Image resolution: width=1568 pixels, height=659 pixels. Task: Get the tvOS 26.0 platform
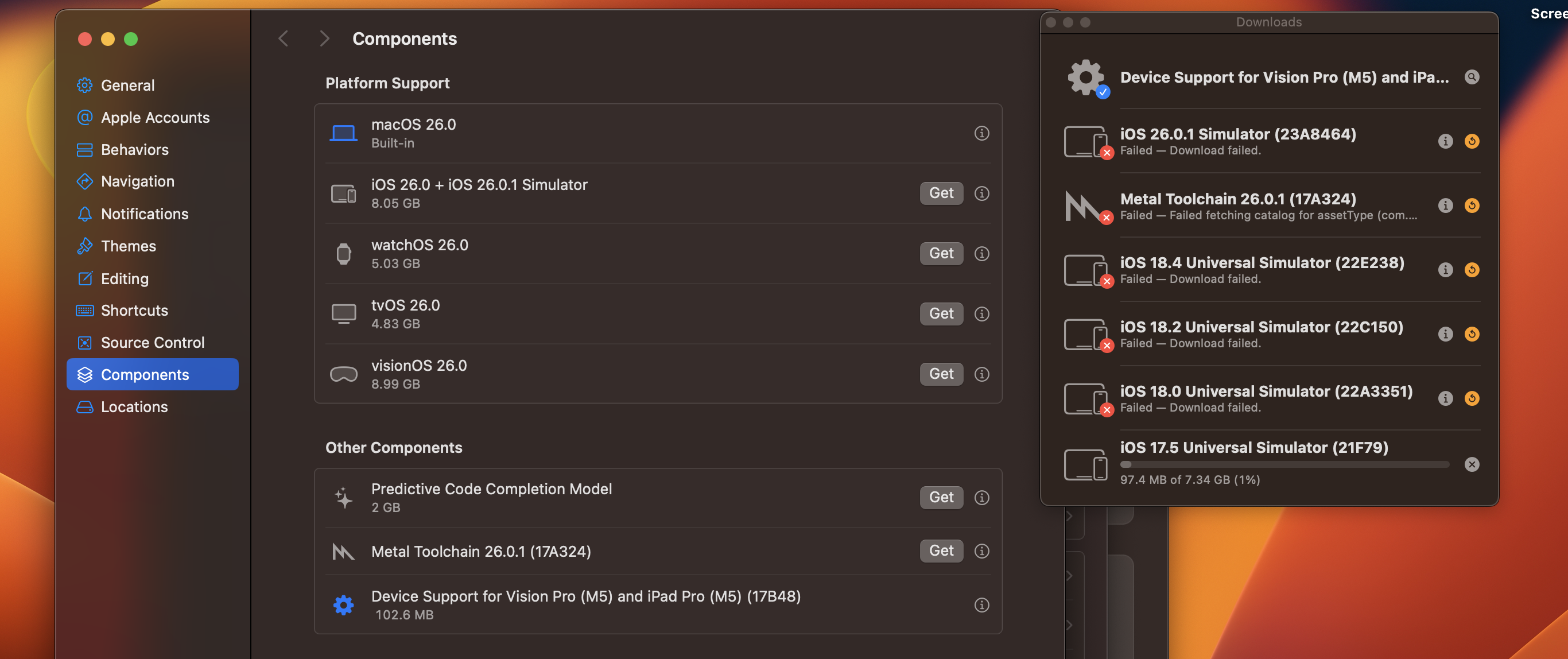coord(941,313)
